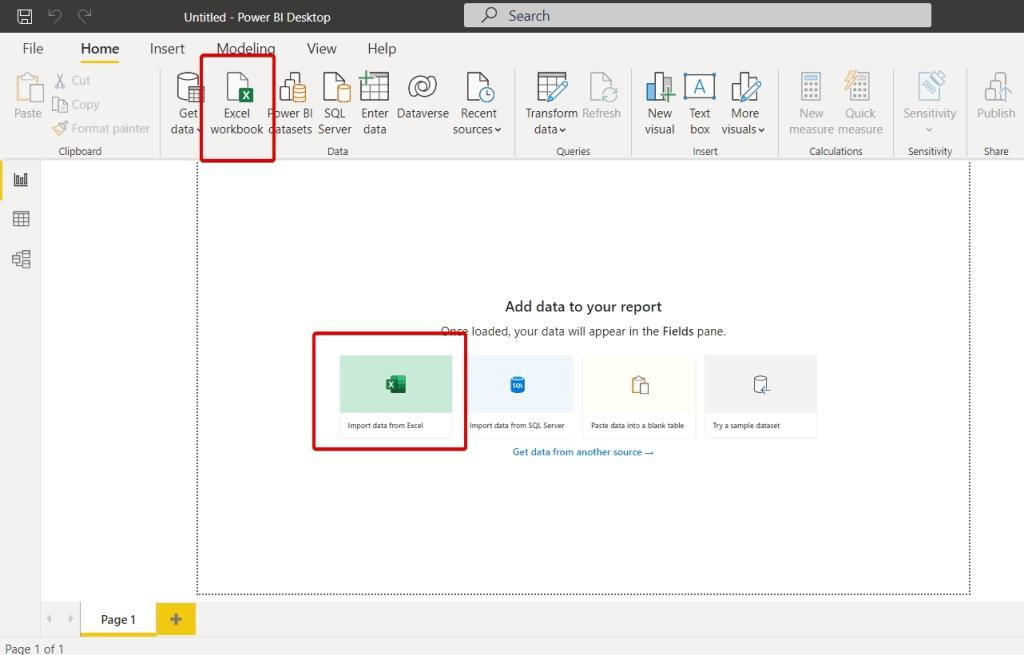1024x655 pixels.
Task: Switch to the Modeling ribbon tab
Action: click(246, 49)
